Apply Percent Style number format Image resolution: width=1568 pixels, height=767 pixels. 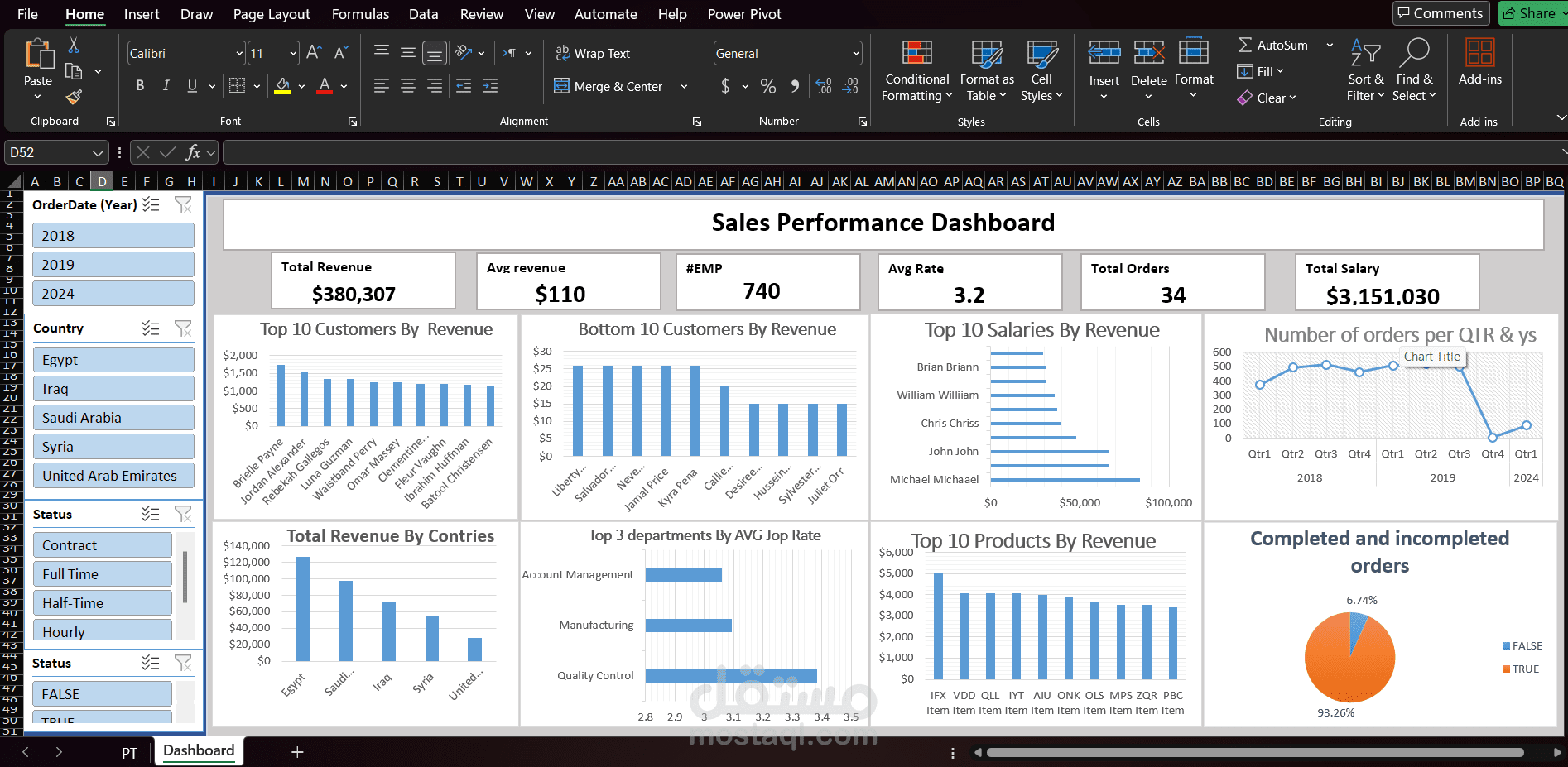point(768,86)
